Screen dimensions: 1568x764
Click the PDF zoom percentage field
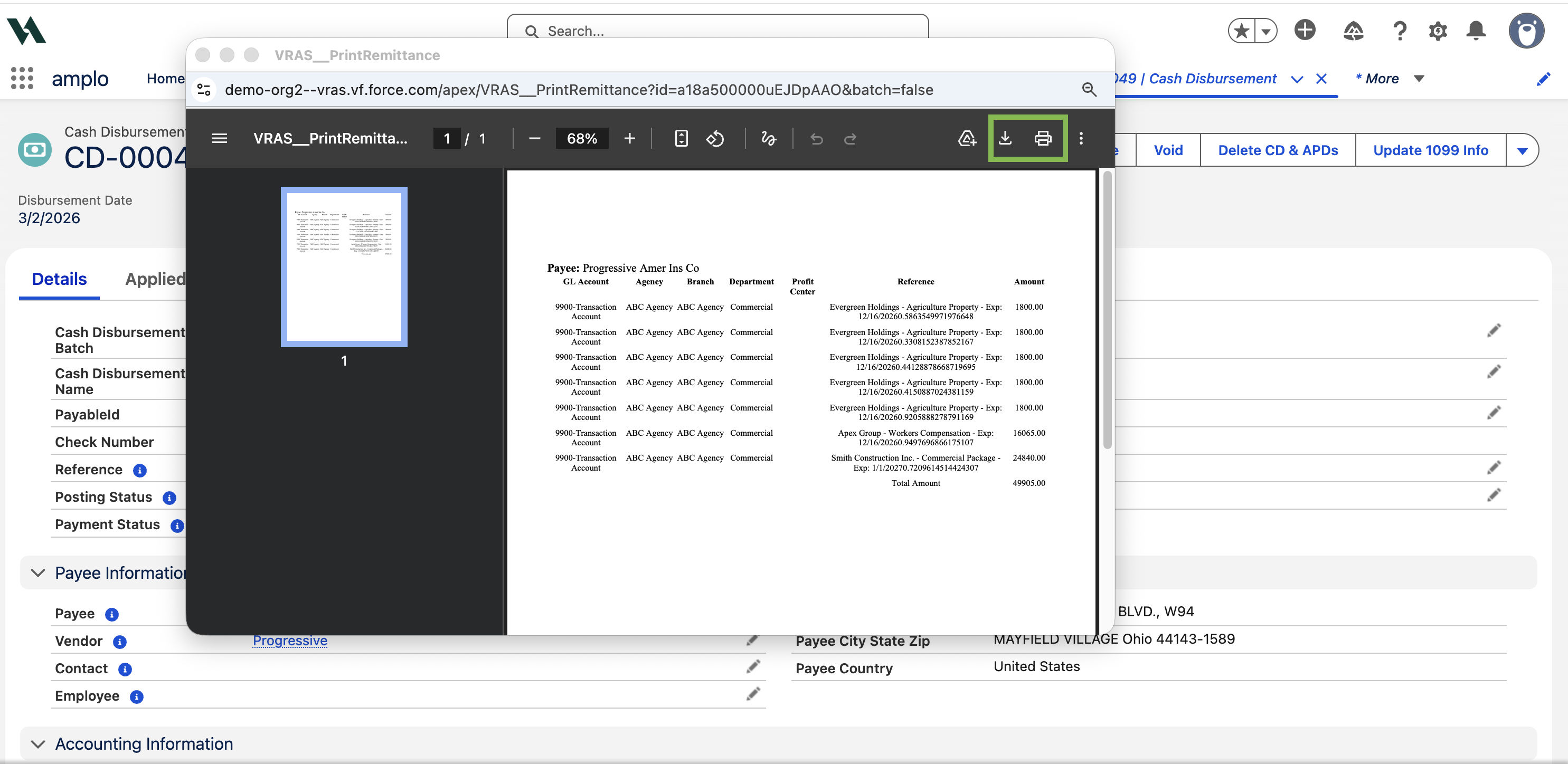tap(582, 139)
